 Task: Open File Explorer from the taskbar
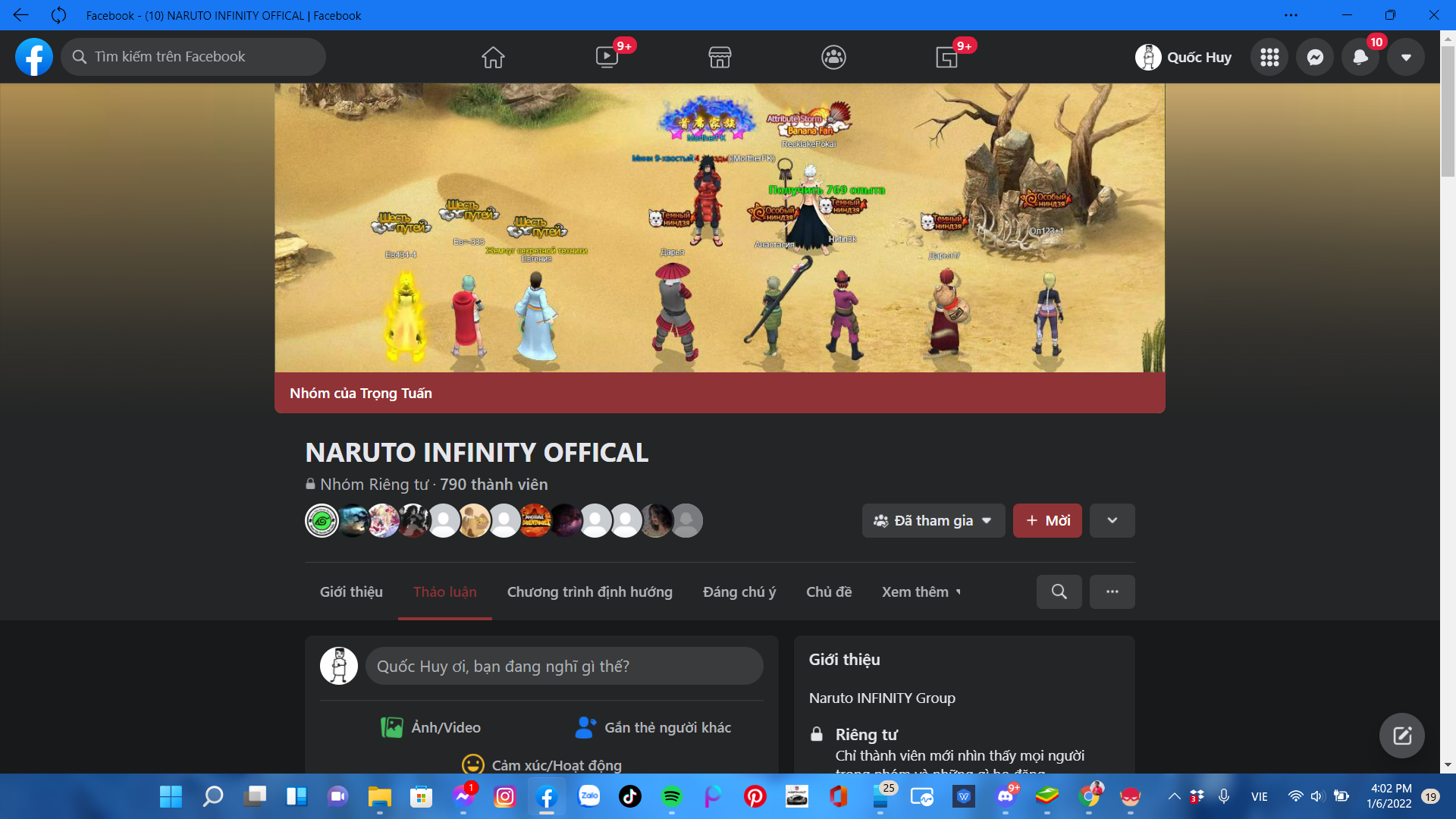point(379,796)
